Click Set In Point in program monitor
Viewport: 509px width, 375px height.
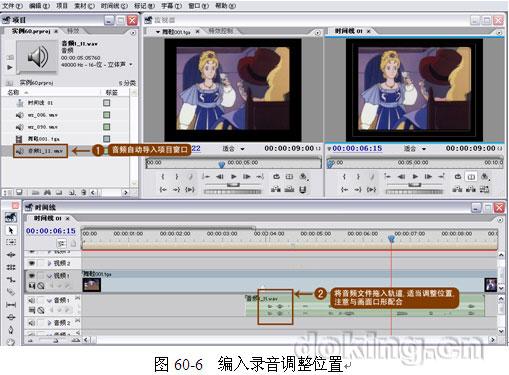pyautogui.click(x=344, y=177)
